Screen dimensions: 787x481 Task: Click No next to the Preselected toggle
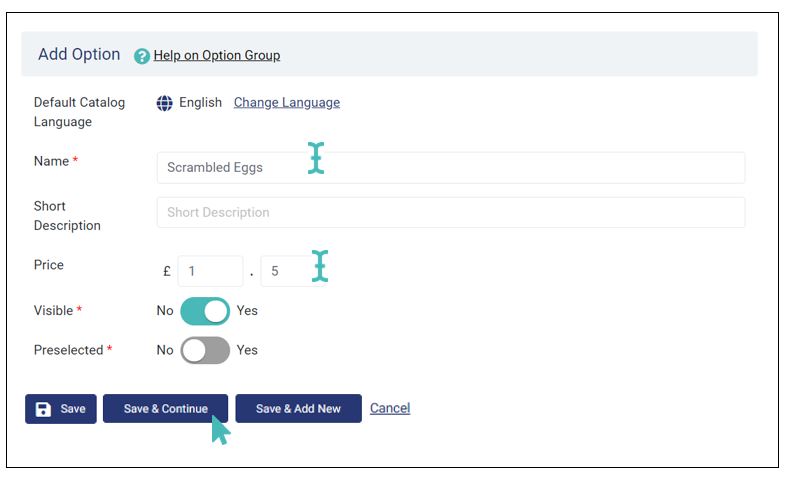point(165,350)
